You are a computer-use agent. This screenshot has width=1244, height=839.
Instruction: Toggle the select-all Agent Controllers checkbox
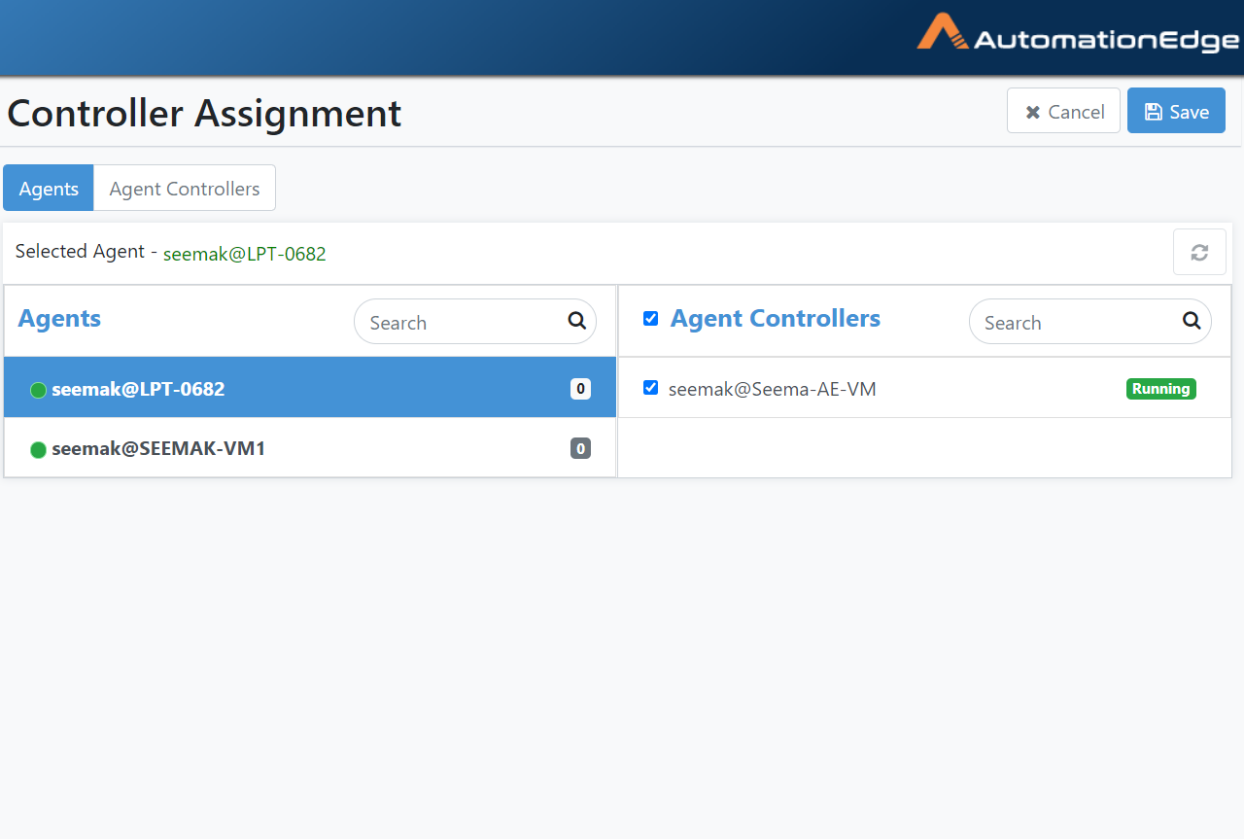pyautogui.click(x=651, y=318)
